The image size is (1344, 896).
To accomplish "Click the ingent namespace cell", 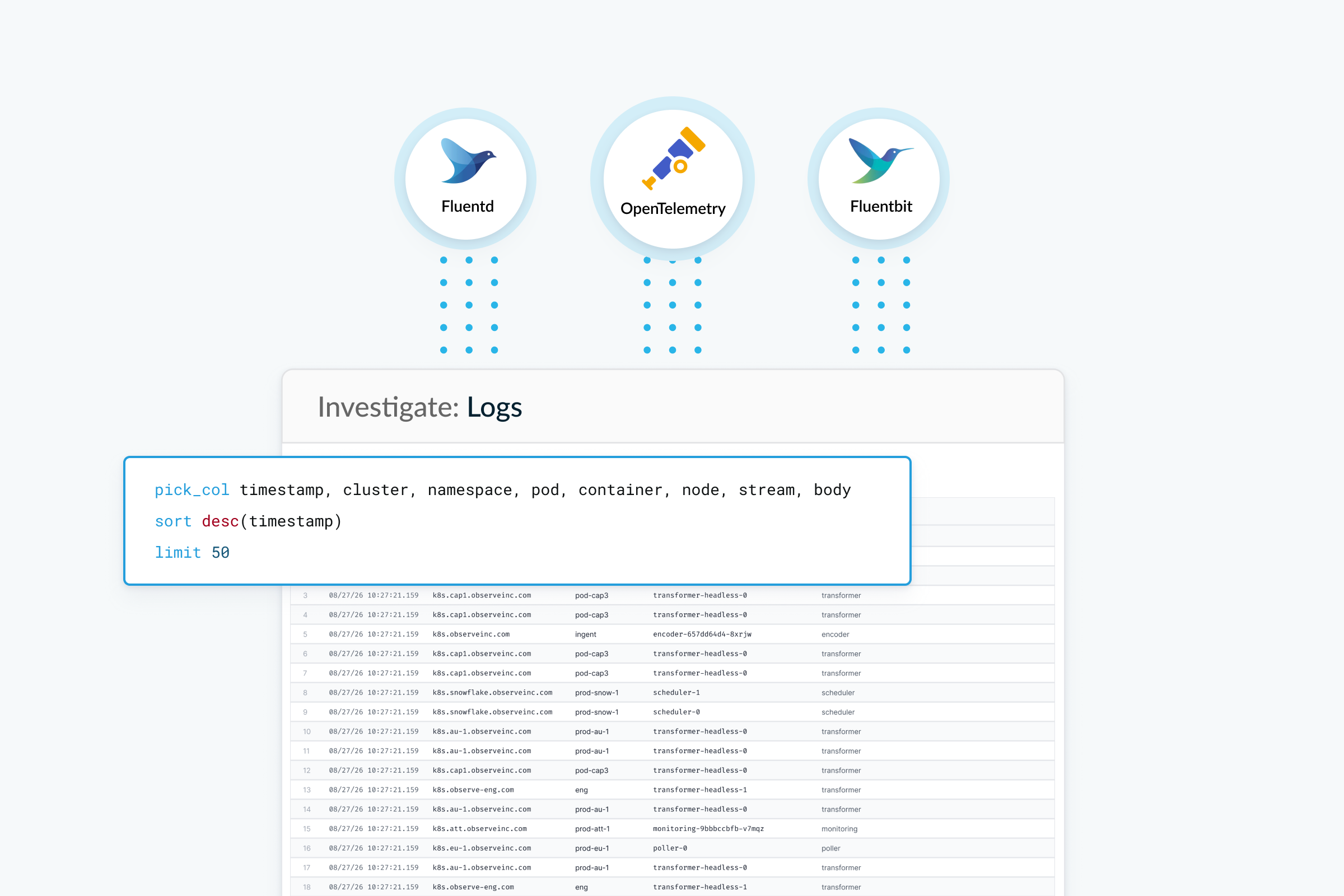I will pyautogui.click(x=586, y=634).
